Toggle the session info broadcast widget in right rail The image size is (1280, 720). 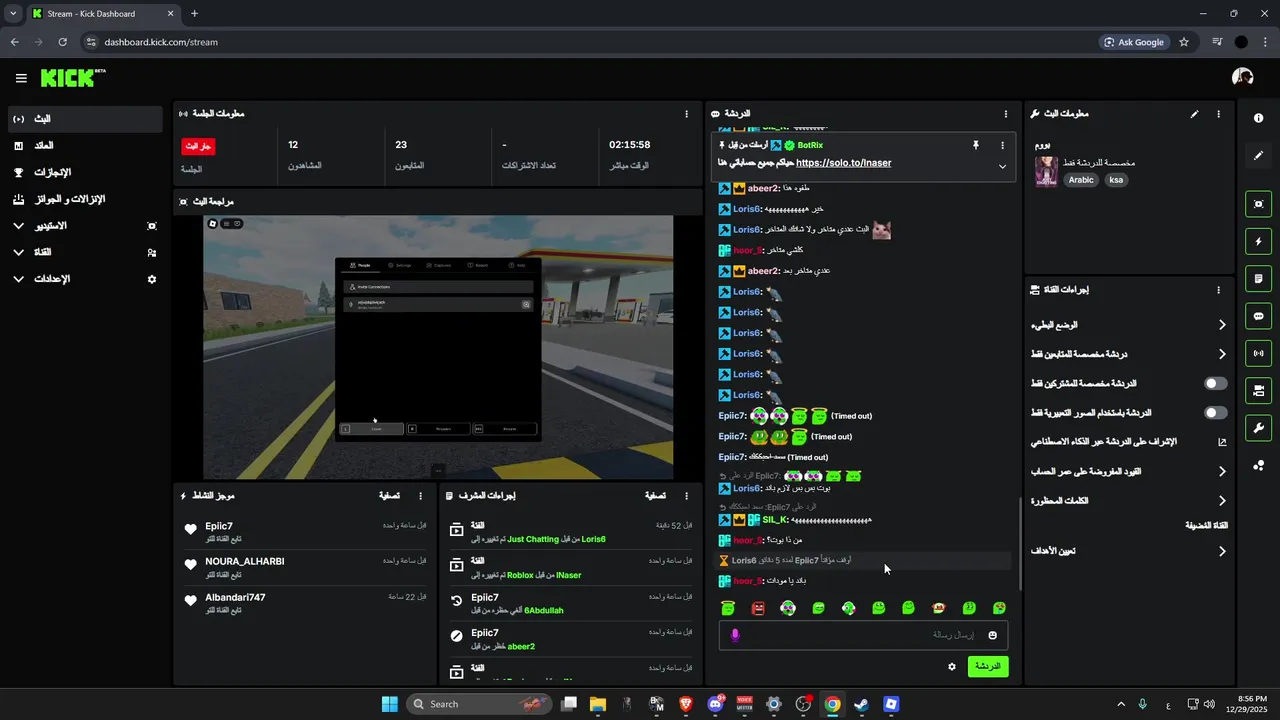click(1258, 353)
